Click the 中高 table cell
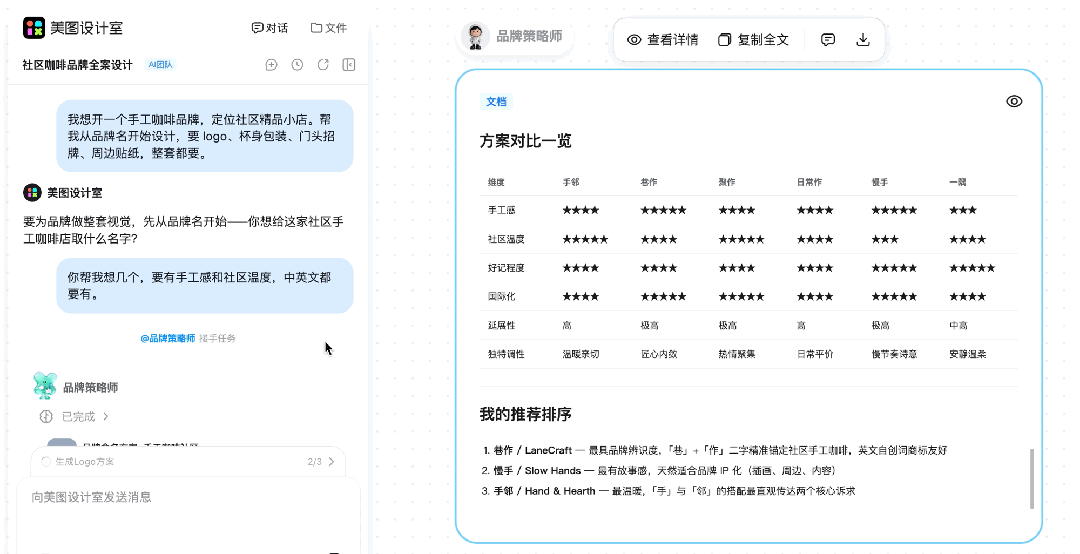The height and width of the screenshot is (554, 1080). click(958, 325)
